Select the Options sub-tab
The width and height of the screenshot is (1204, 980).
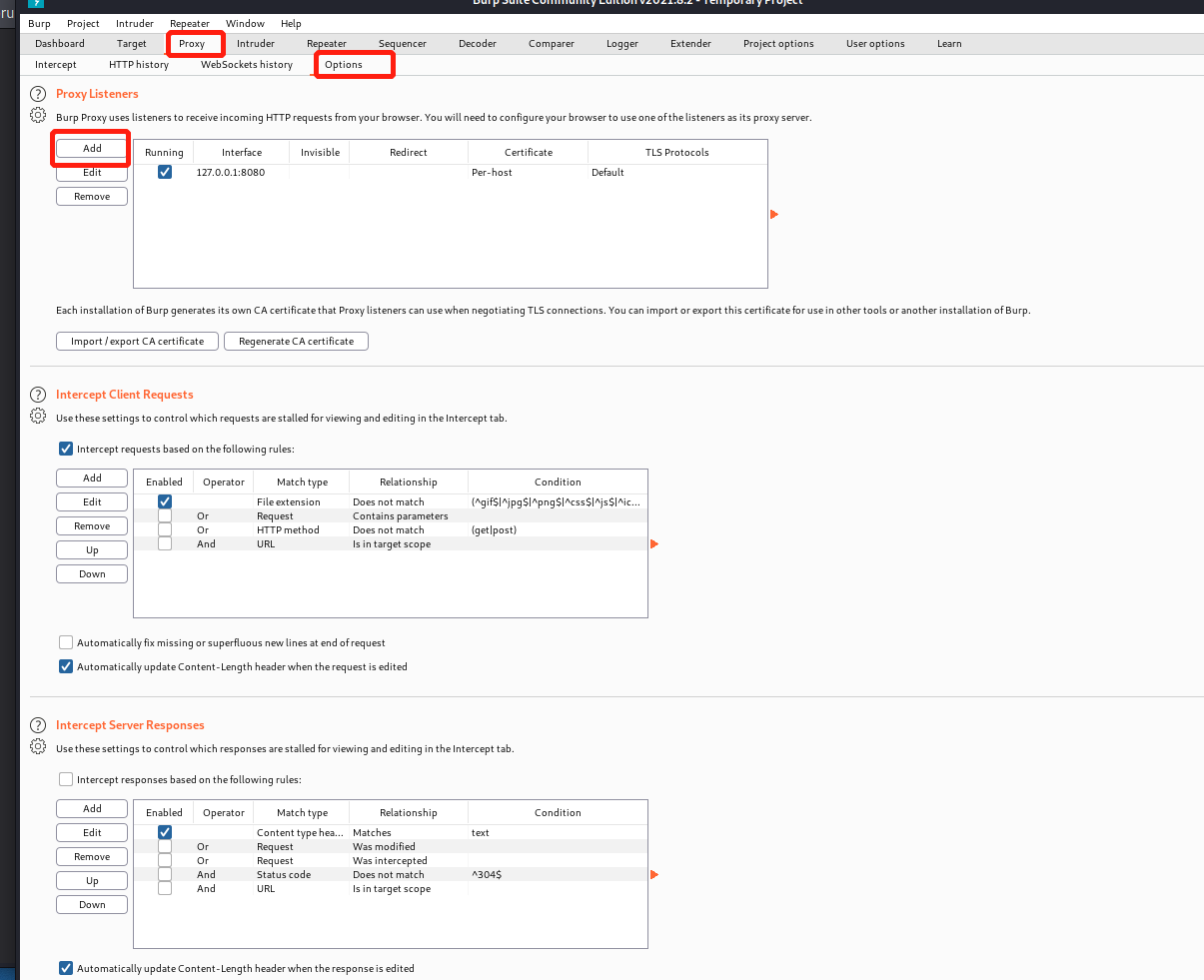(x=344, y=65)
